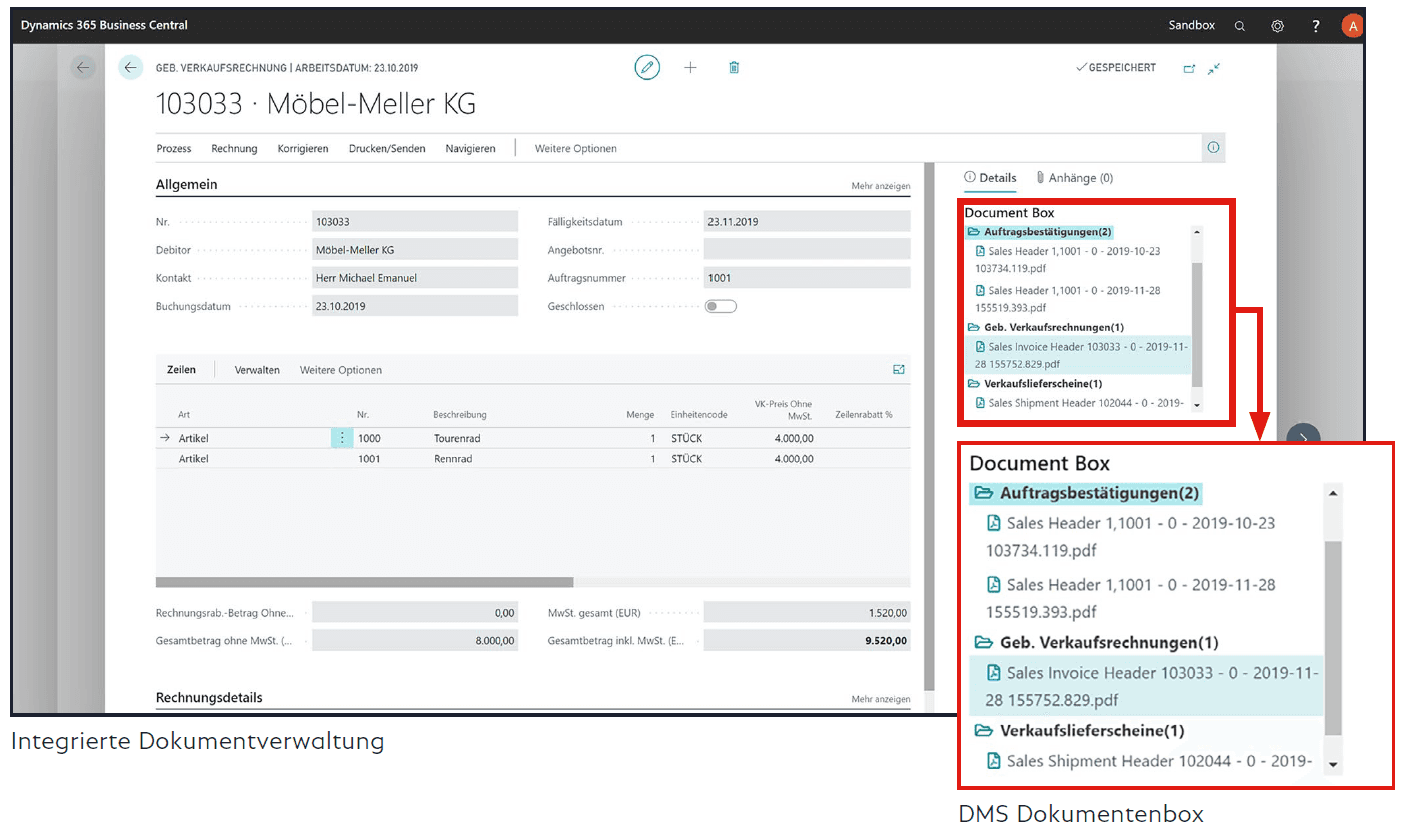Click the Tourenrad description cell
This screenshot has width=1408, height=837.
point(459,438)
